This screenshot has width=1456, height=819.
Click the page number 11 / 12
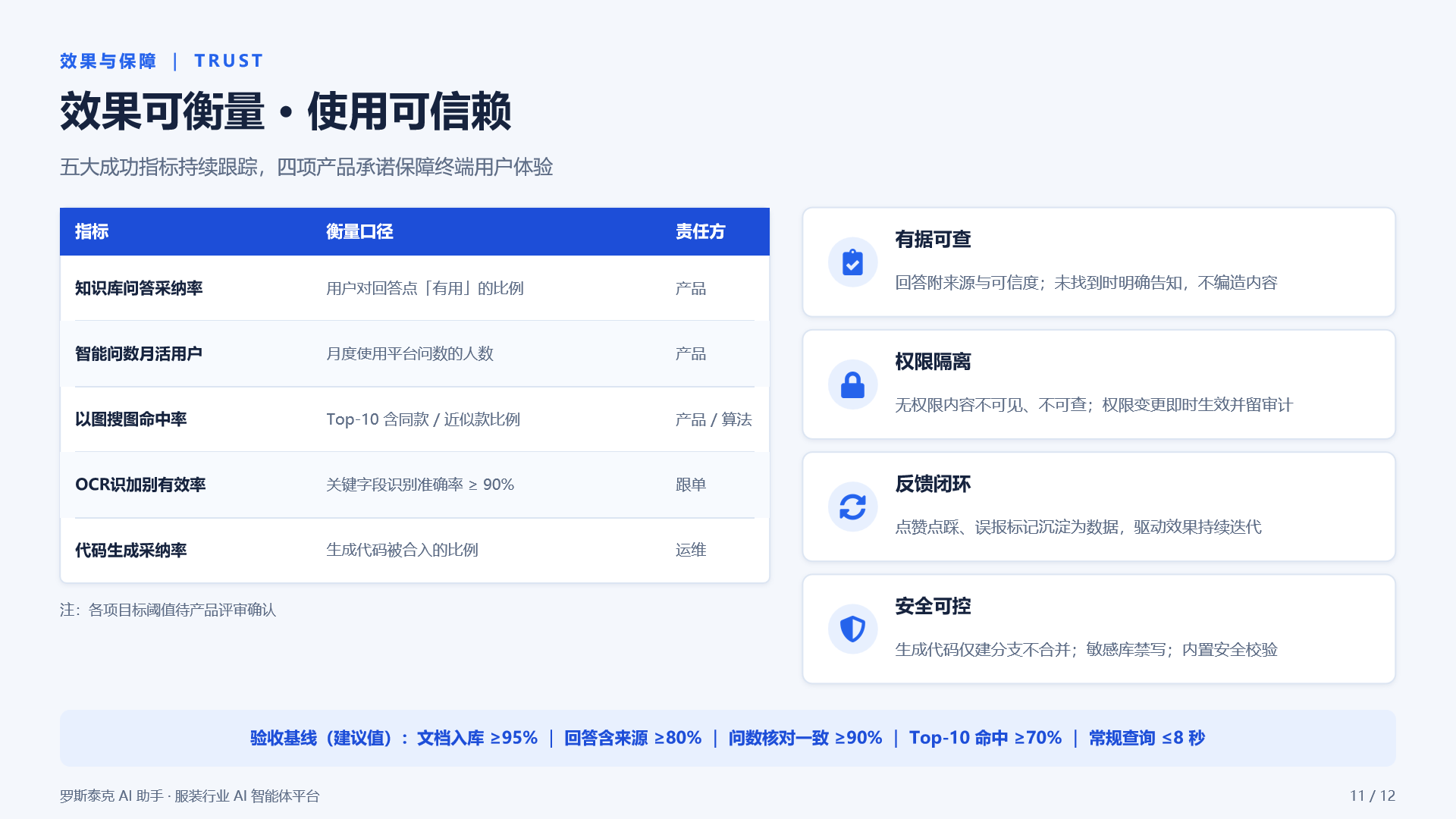(1373, 795)
